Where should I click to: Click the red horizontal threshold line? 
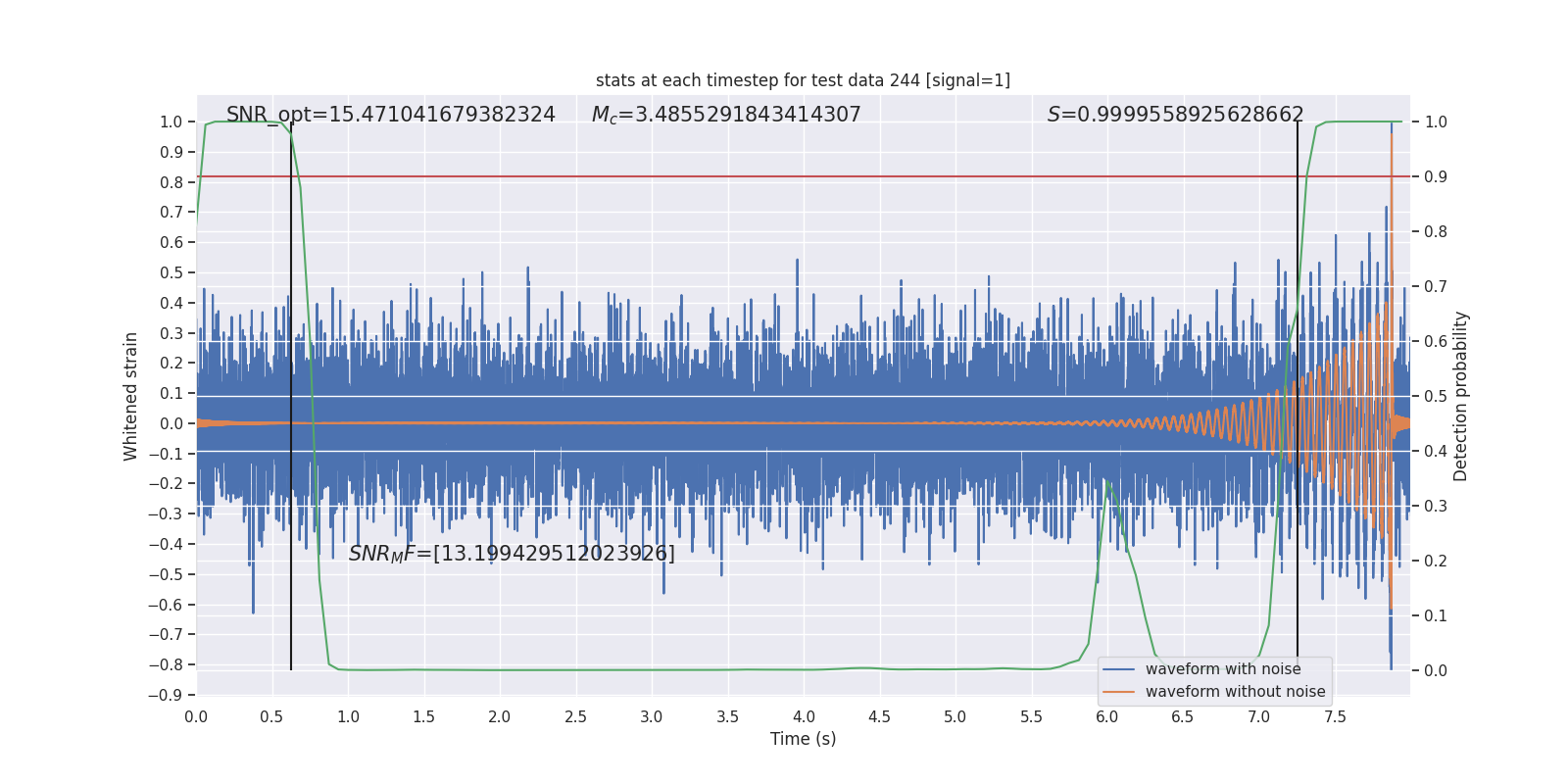point(803,176)
